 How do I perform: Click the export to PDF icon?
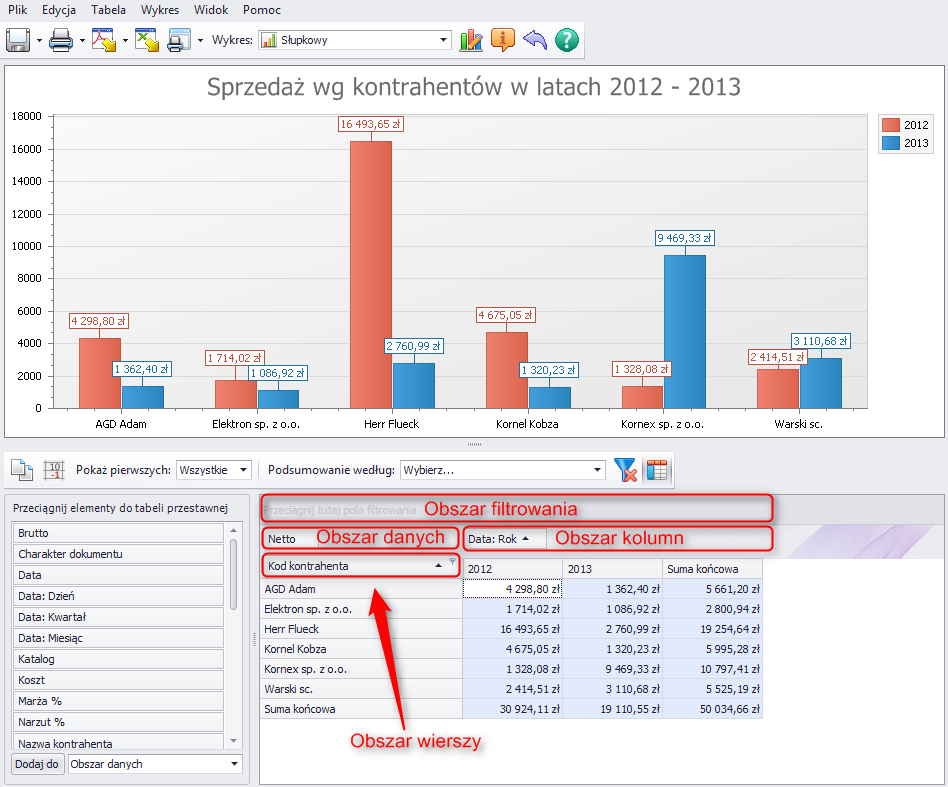point(104,40)
